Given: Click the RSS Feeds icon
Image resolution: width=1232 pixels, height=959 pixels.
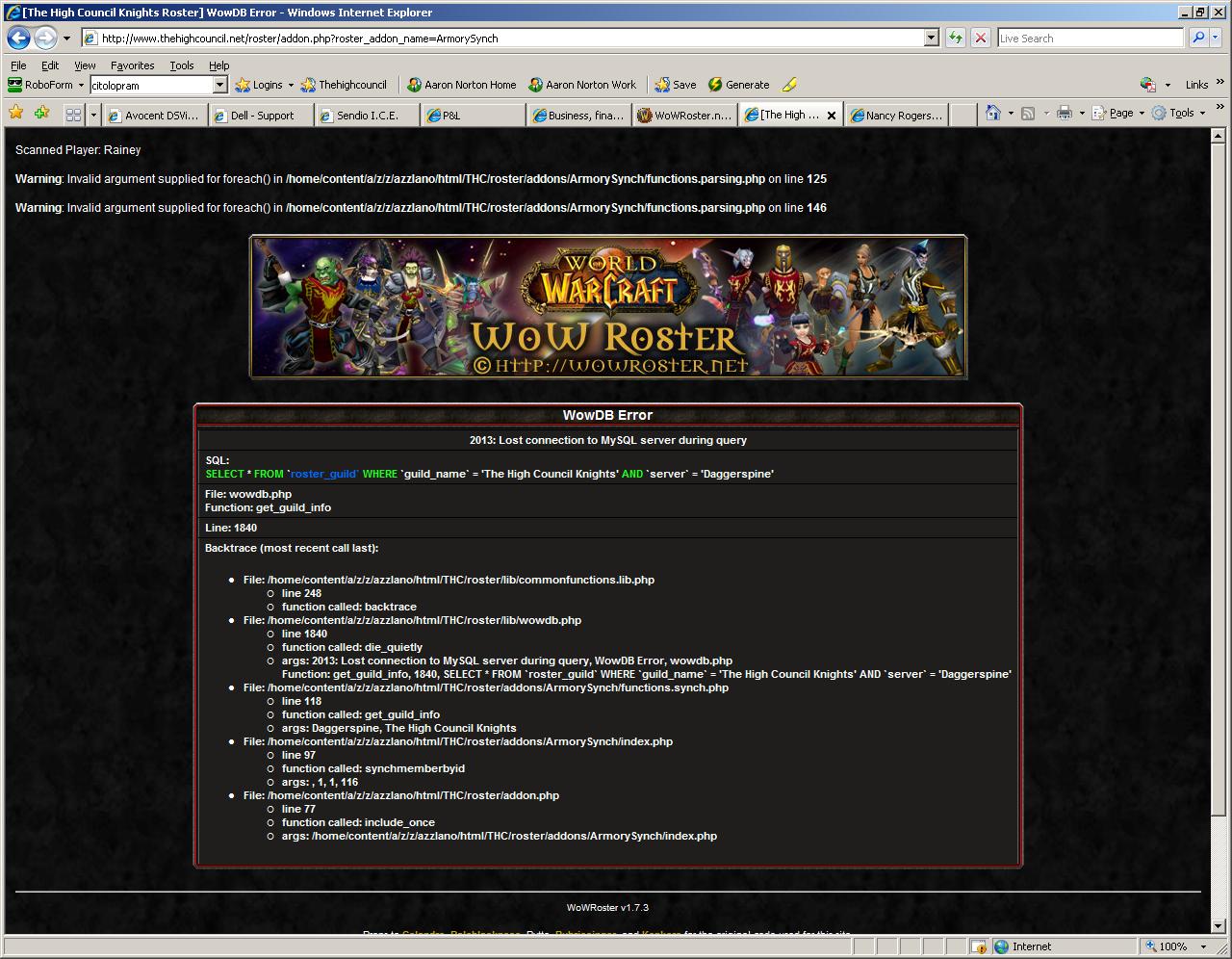Looking at the screenshot, I should 1028,114.
